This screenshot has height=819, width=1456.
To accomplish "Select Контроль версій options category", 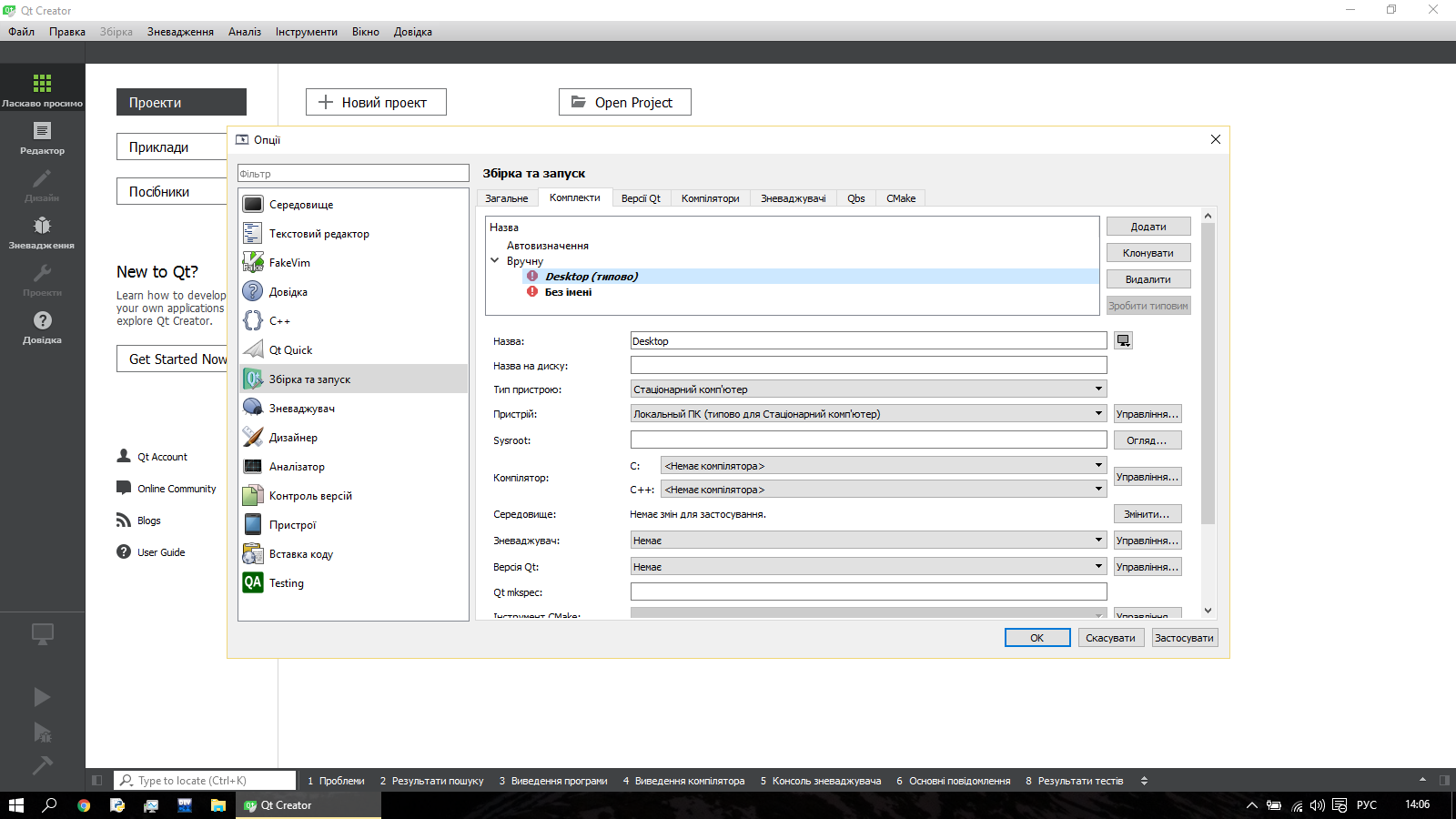I will click(x=310, y=496).
